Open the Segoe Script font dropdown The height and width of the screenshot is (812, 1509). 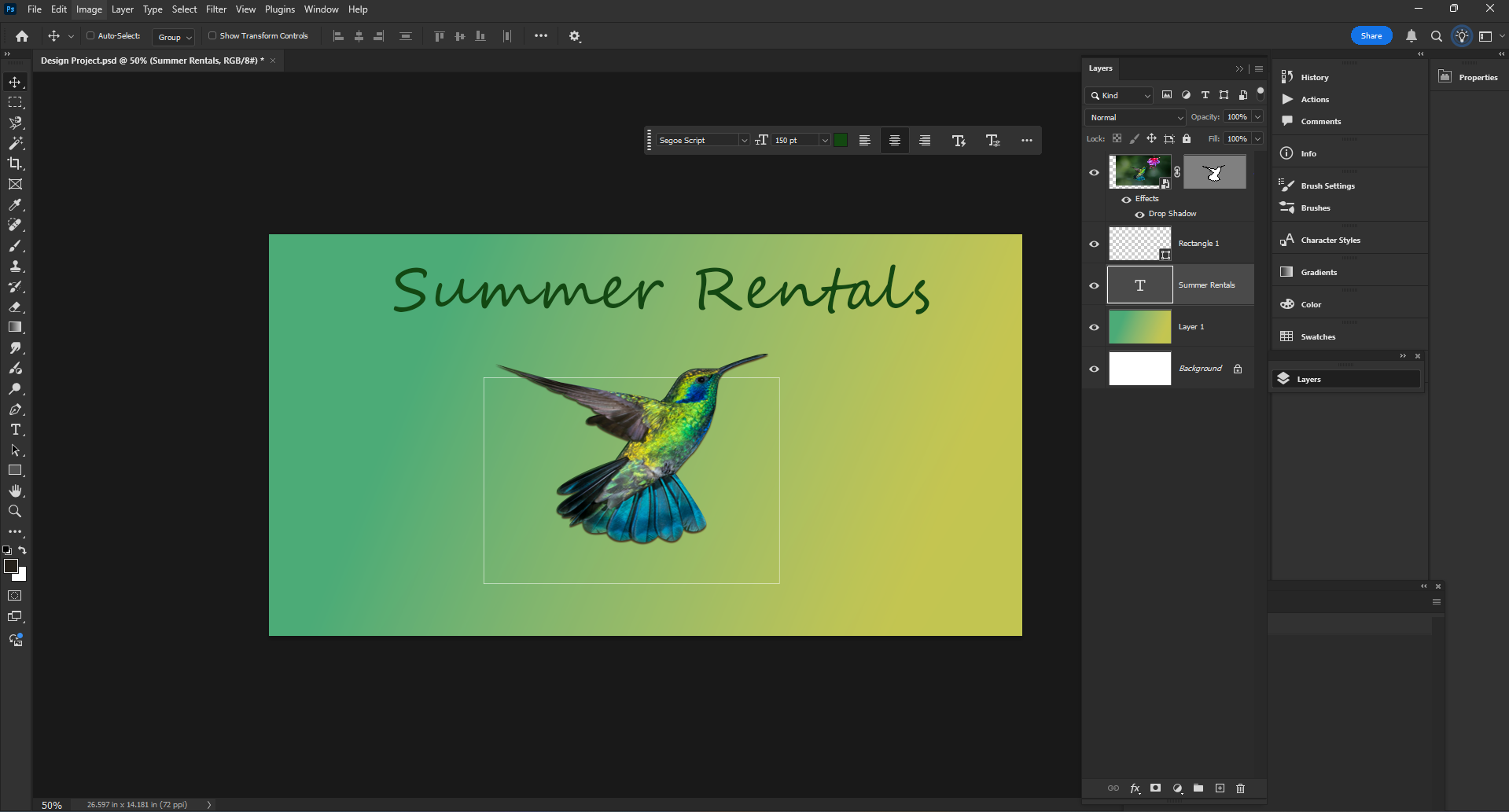point(702,141)
